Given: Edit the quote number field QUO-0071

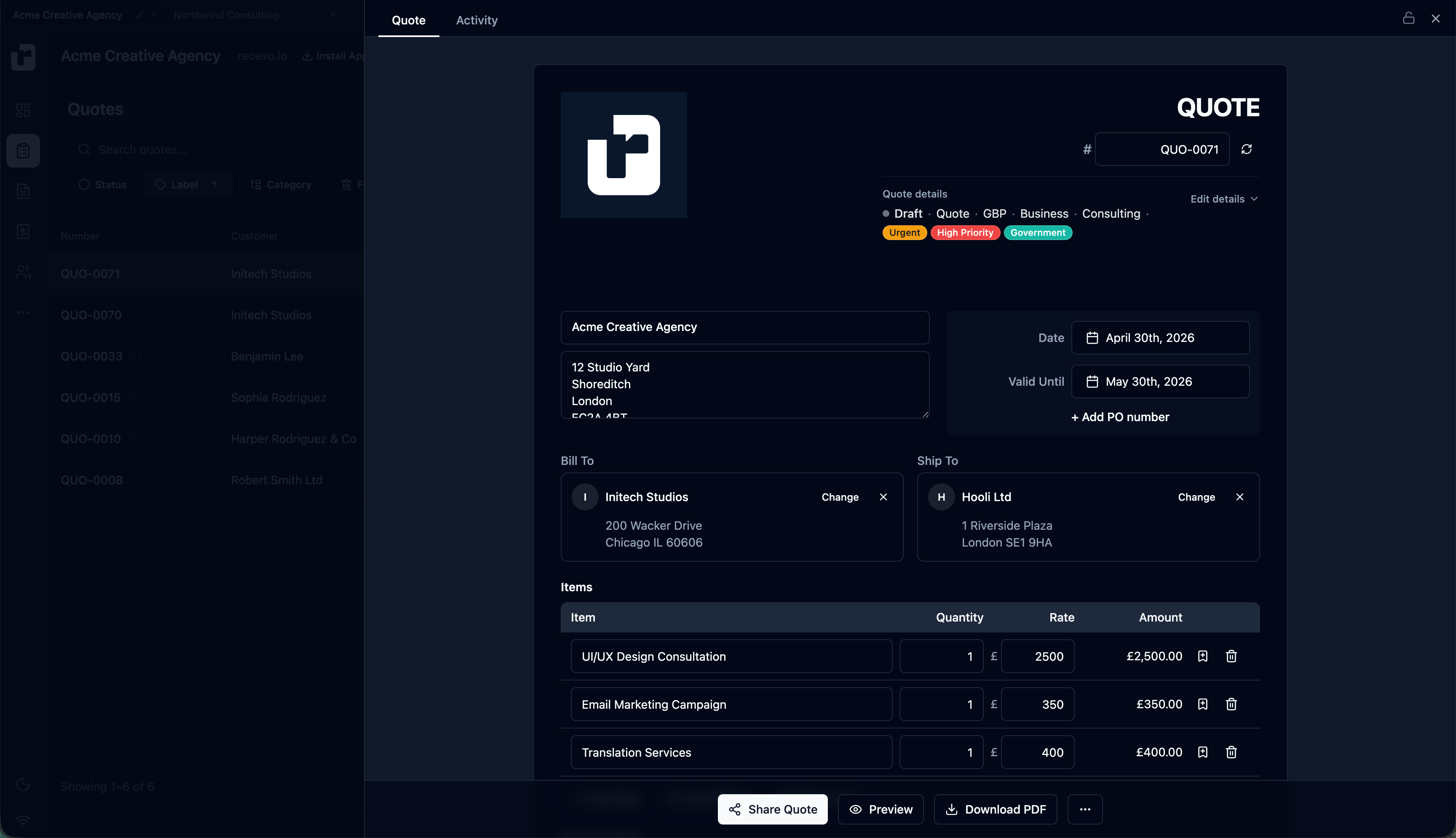Looking at the screenshot, I should (1162, 149).
